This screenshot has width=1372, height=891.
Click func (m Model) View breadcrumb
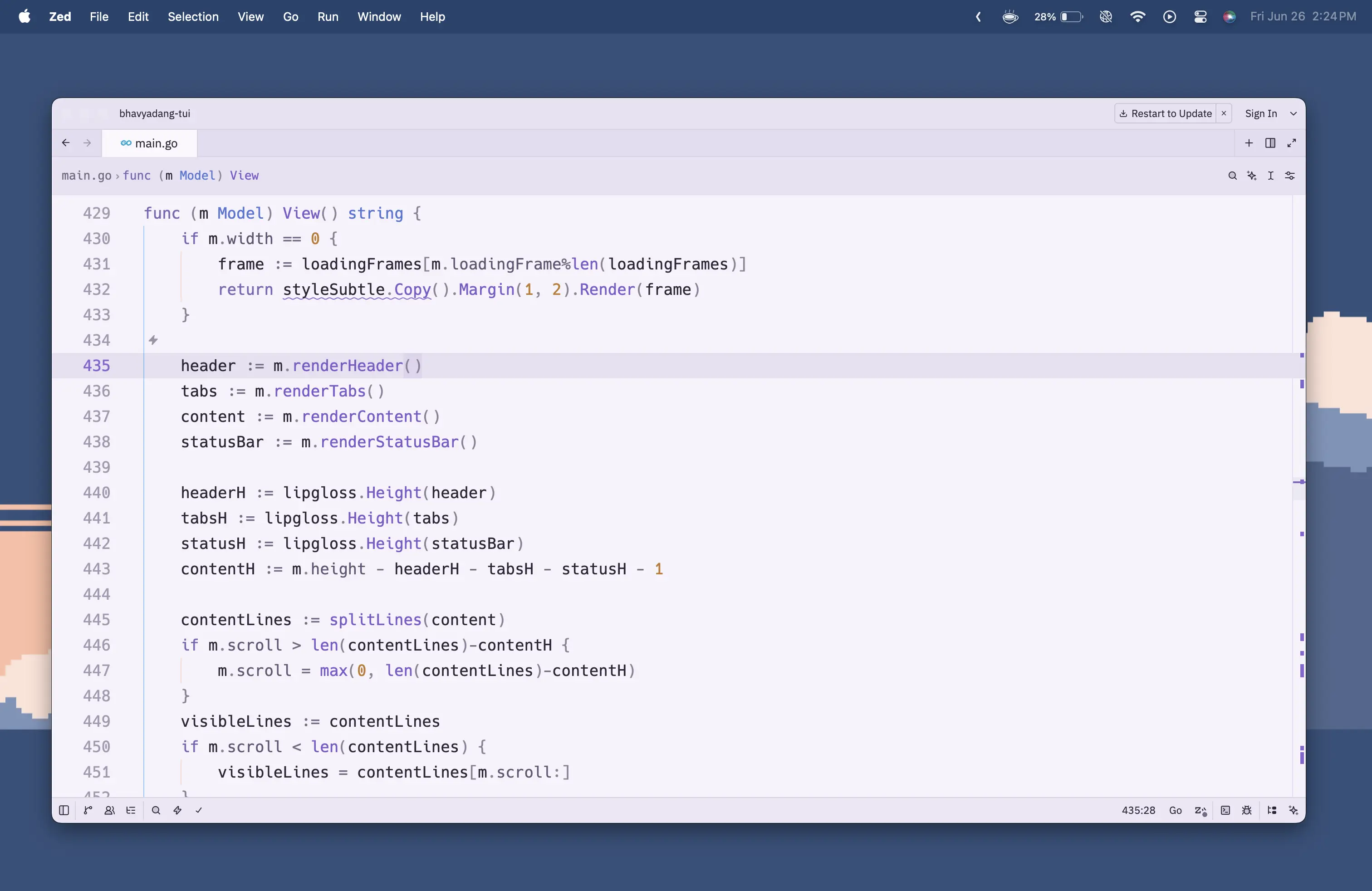pyautogui.click(x=191, y=176)
